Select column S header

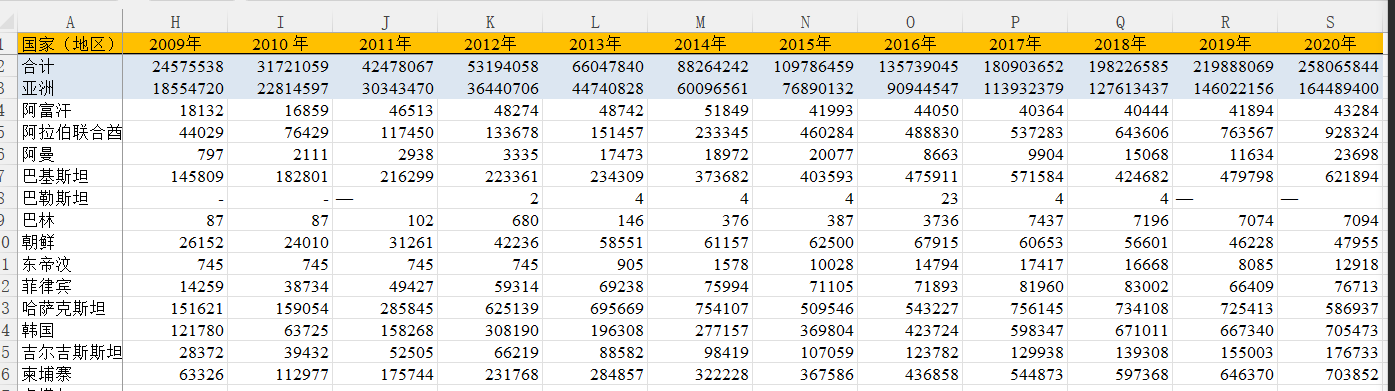click(x=1331, y=21)
